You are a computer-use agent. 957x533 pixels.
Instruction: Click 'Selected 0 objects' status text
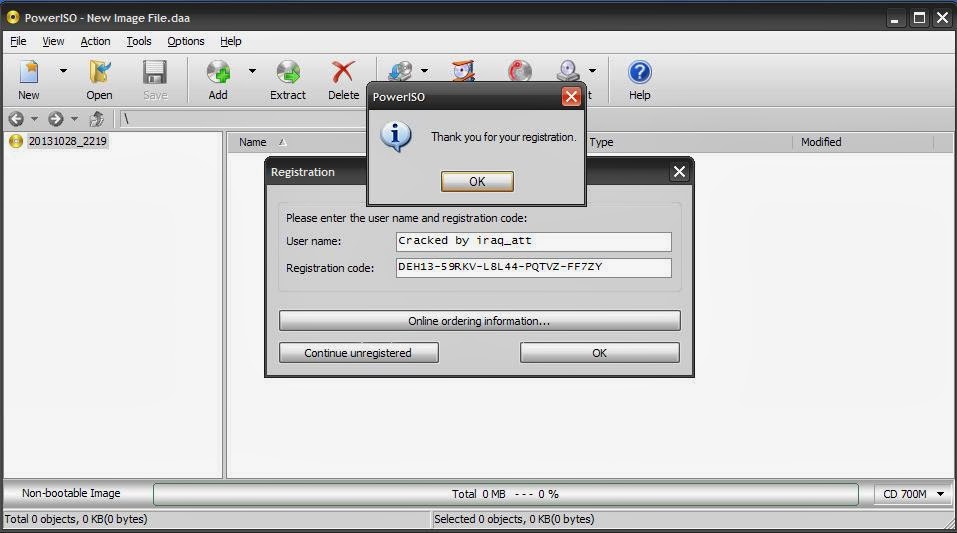pyautogui.click(x=514, y=519)
